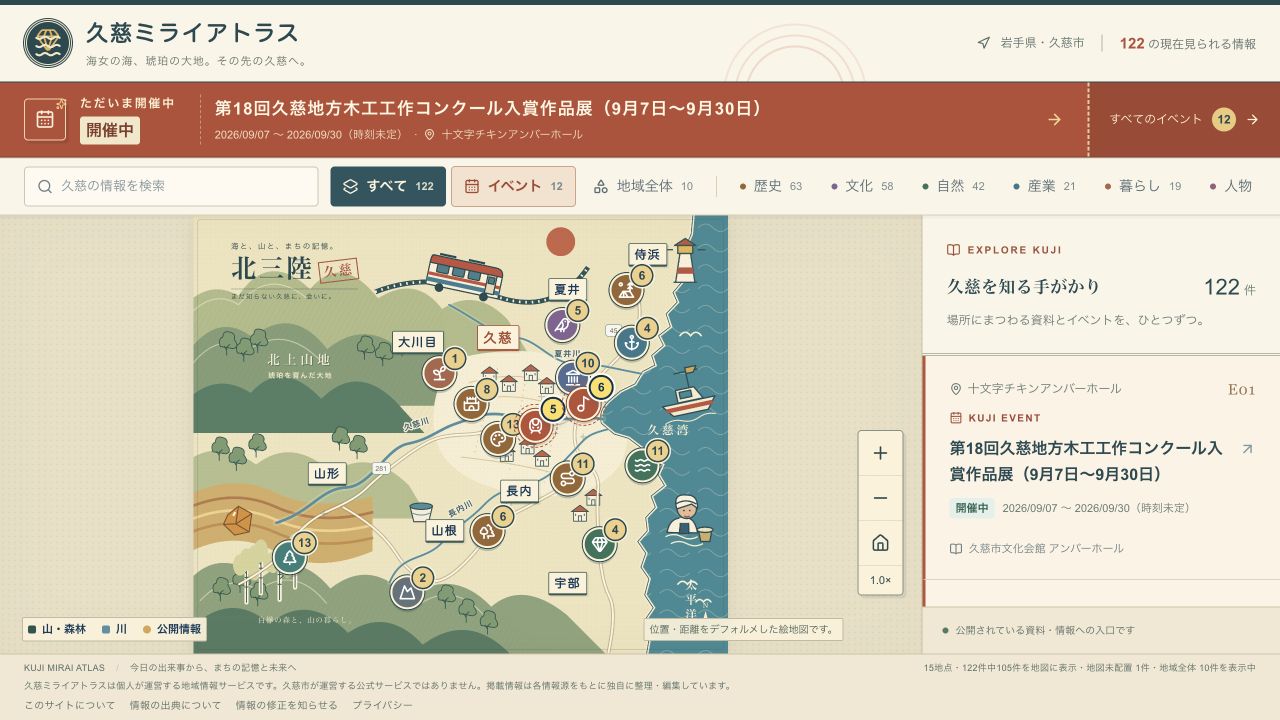The height and width of the screenshot is (720, 1280).
Task: Open the event's external link arrow icon
Action: [1247, 449]
